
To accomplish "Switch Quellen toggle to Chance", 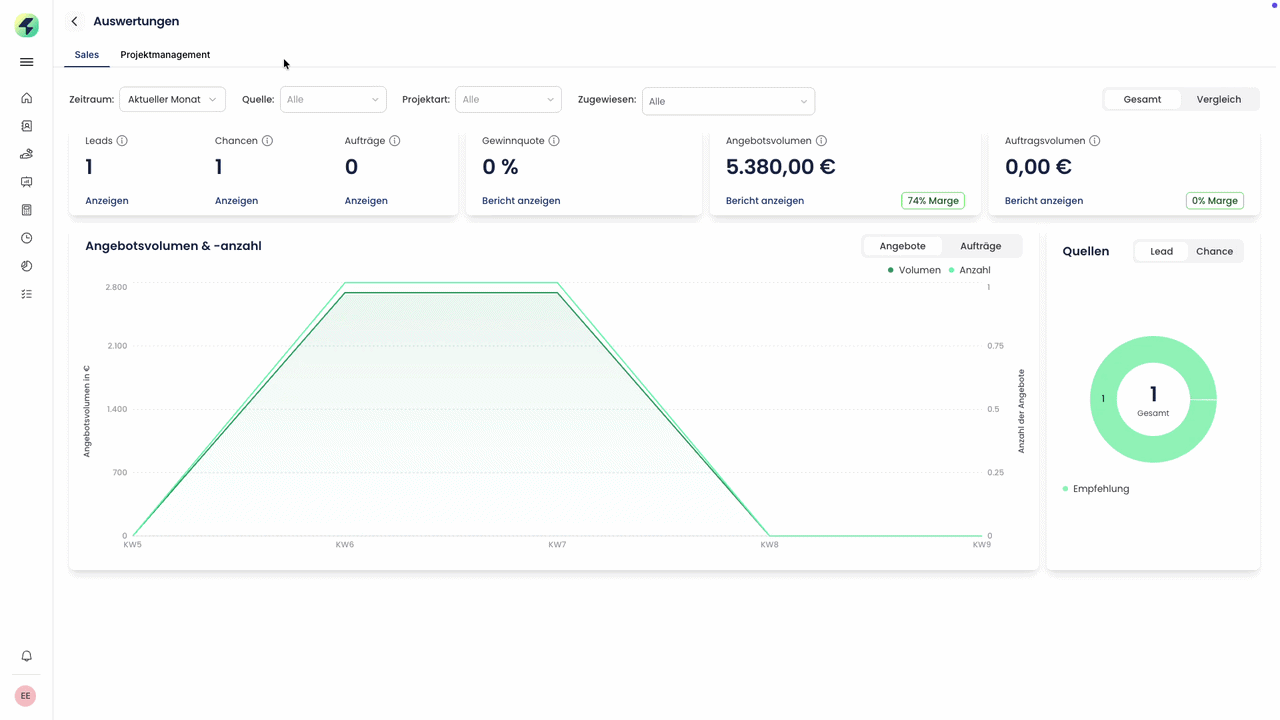I will (1214, 251).
